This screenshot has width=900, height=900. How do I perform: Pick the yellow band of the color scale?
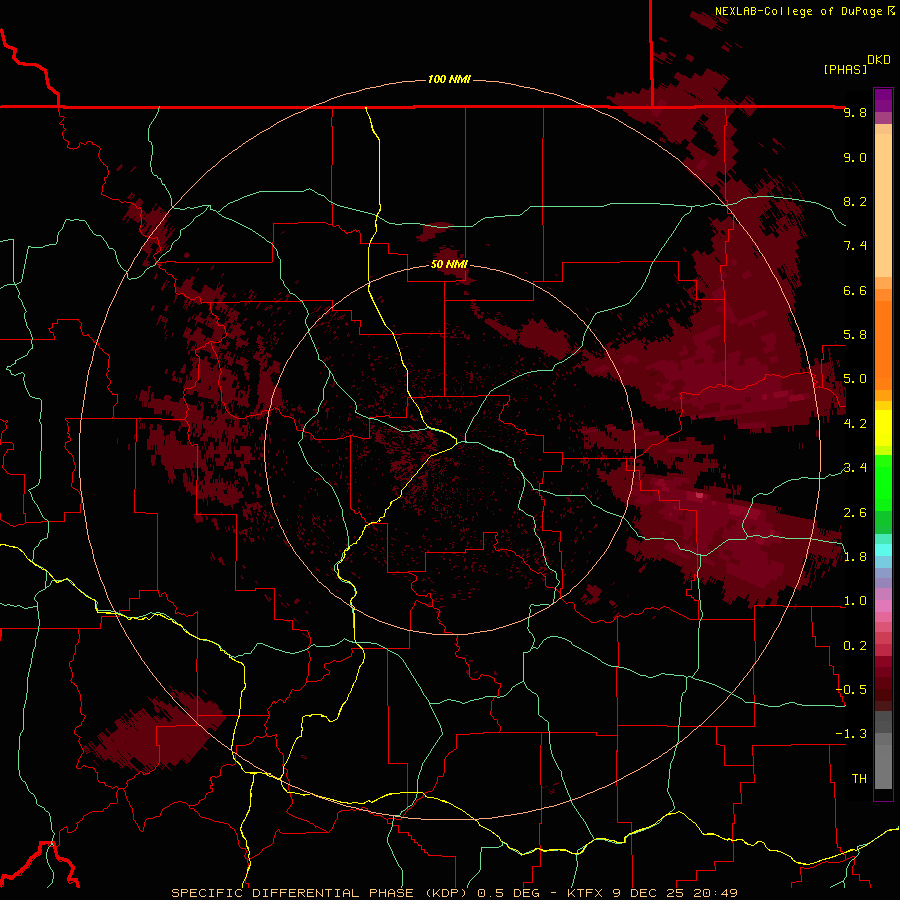883,428
